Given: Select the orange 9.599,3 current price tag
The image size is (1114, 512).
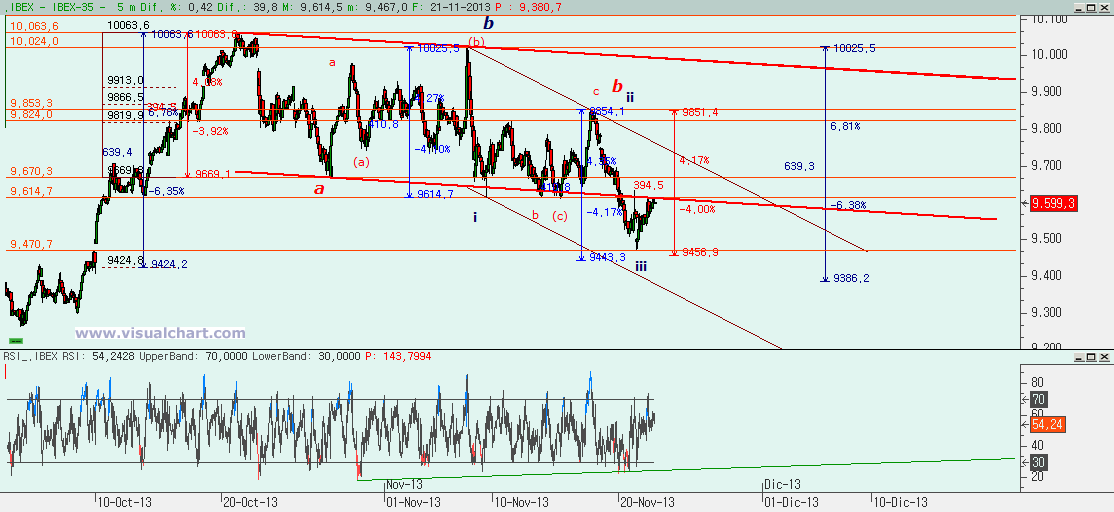Looking at the screenshot, I should click(x=1052, y=204).
